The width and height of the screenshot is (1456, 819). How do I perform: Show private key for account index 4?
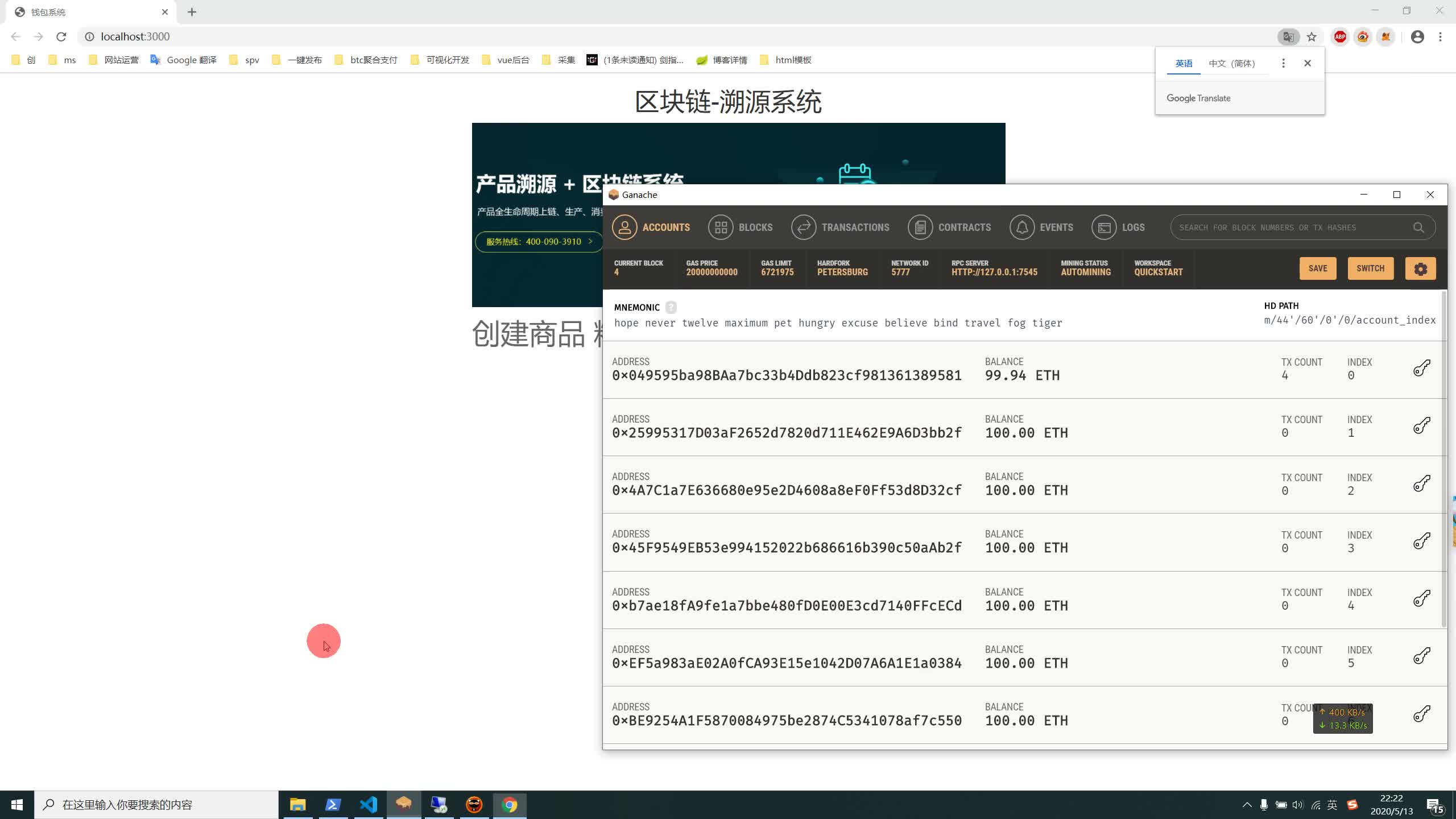(x=1422, y=598)
